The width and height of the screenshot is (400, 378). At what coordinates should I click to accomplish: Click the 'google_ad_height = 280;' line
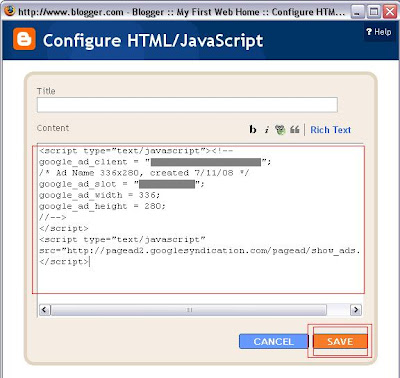(x=102, y=206)
